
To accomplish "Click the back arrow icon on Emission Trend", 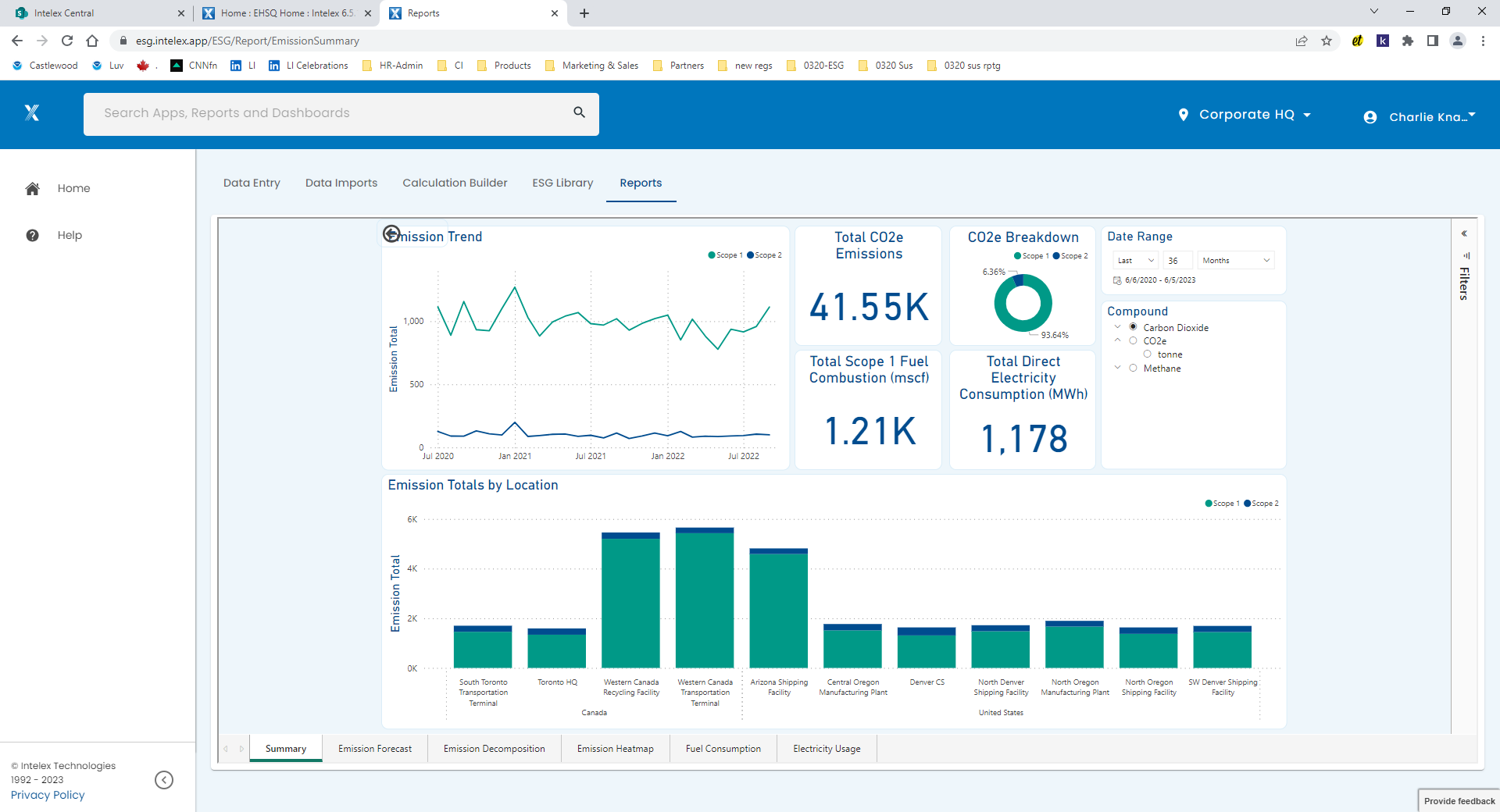I will click(391, 233).
